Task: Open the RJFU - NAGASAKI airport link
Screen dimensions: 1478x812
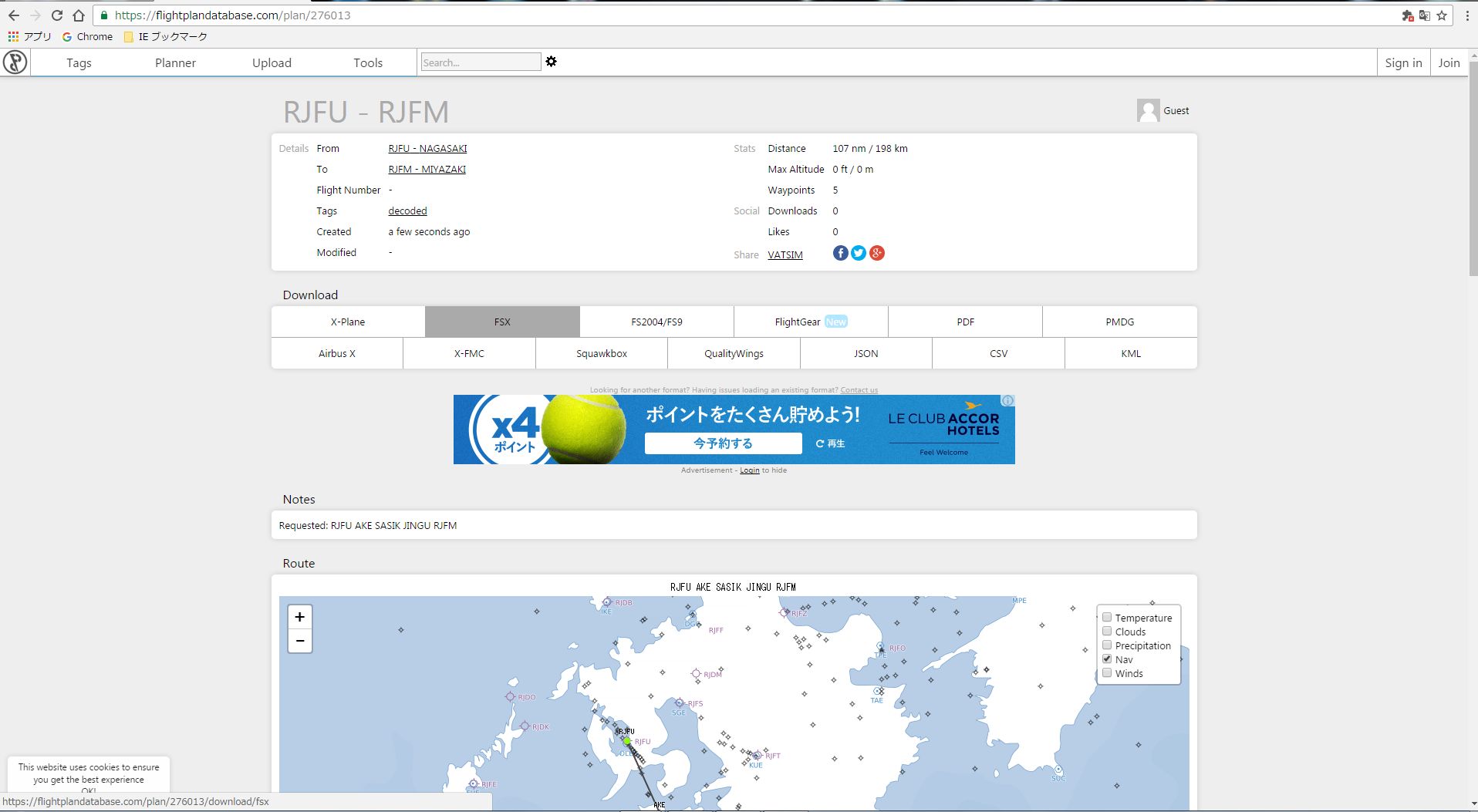Action: coord(427,148)
